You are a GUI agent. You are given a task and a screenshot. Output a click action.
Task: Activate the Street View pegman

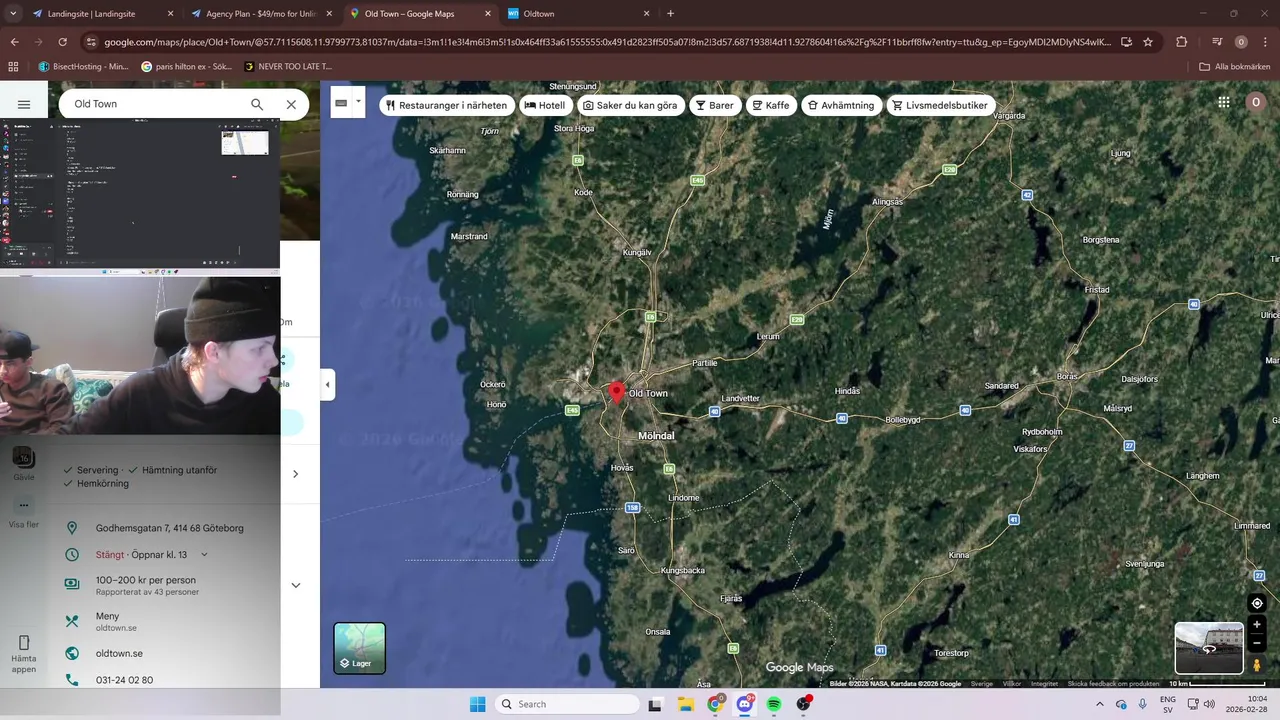tap(1257, 665)
